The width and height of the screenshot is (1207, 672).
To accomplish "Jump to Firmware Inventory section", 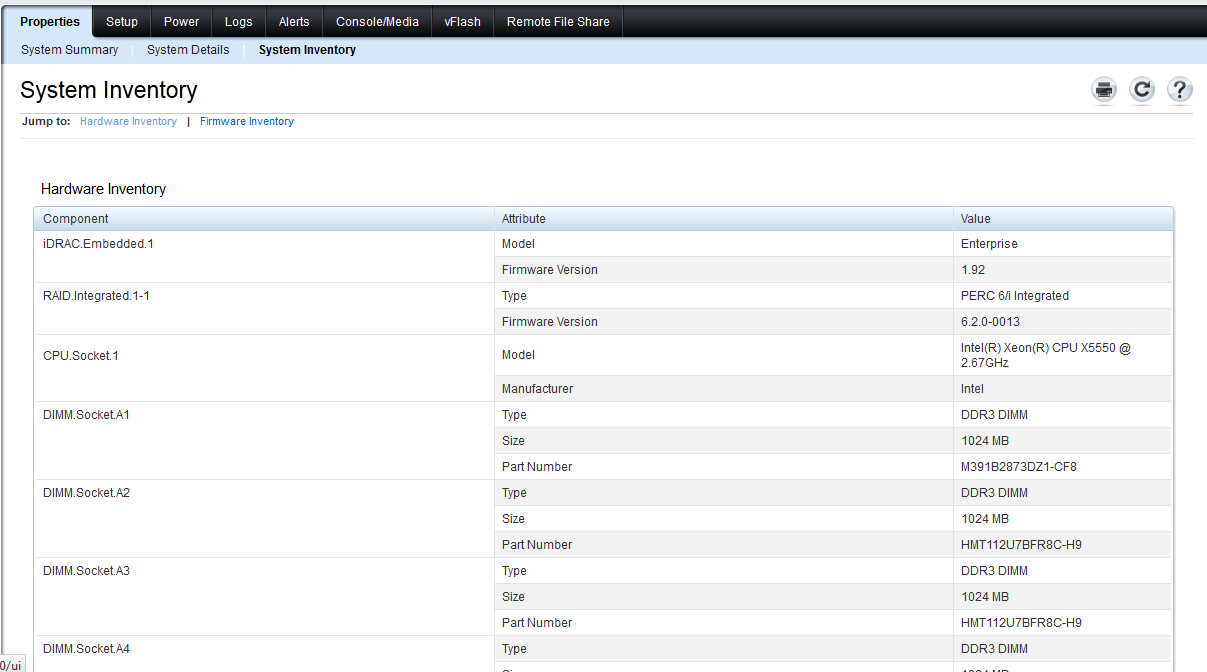I will click(246, 121).
